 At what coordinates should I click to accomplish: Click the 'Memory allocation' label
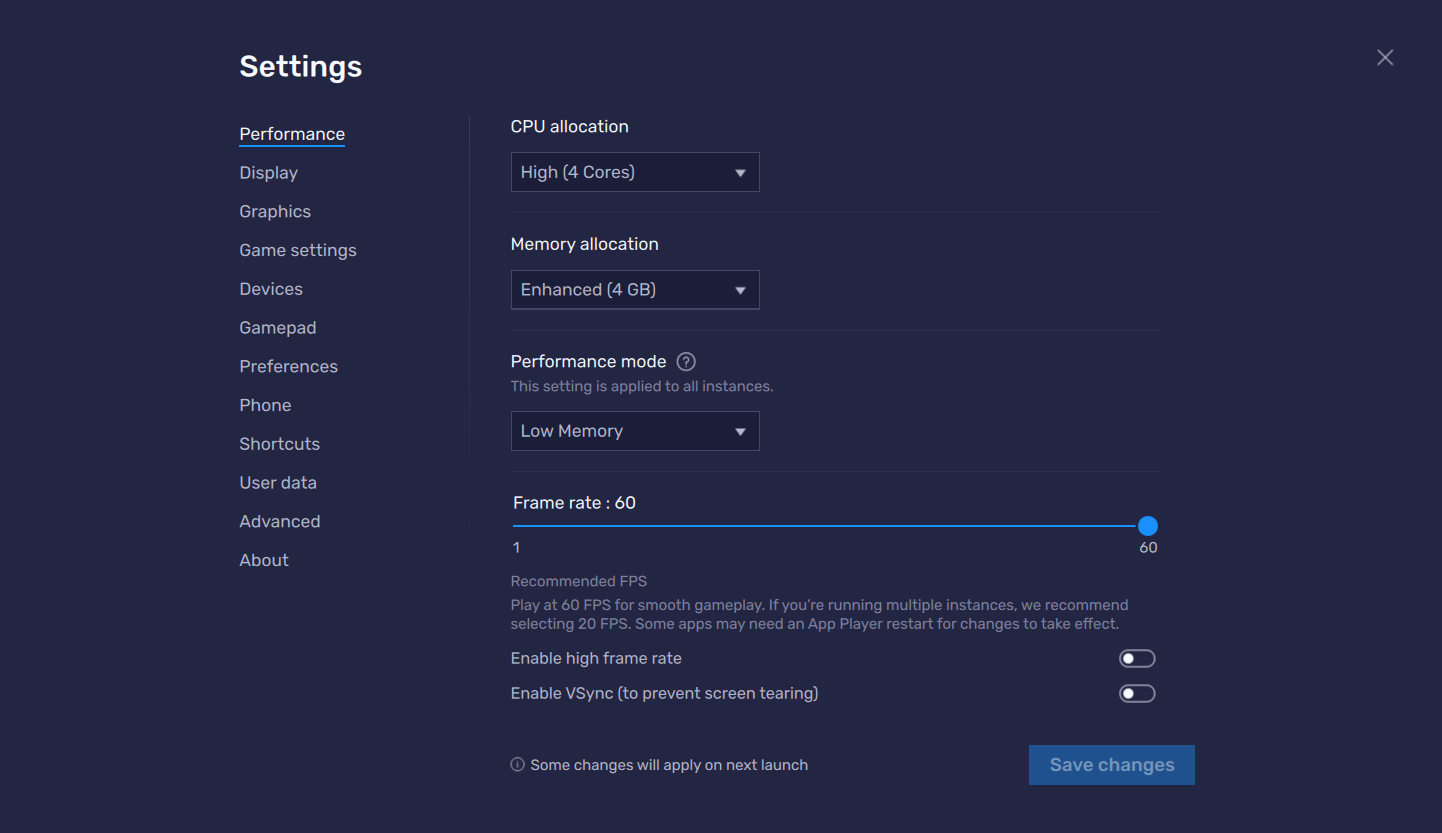pyautogui.click(x=585, y=244)
